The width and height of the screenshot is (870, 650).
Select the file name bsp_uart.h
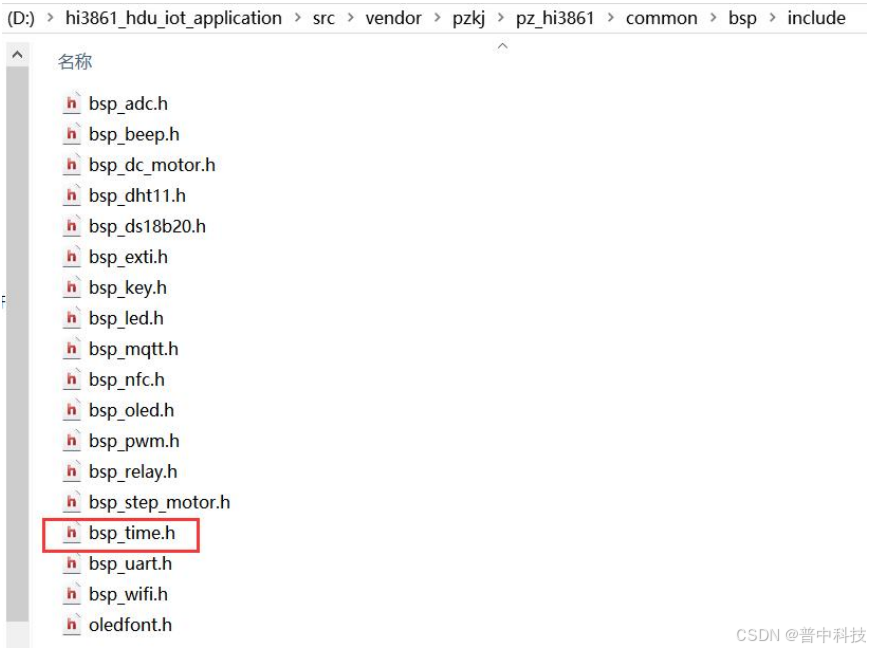(x=130, y=564)
